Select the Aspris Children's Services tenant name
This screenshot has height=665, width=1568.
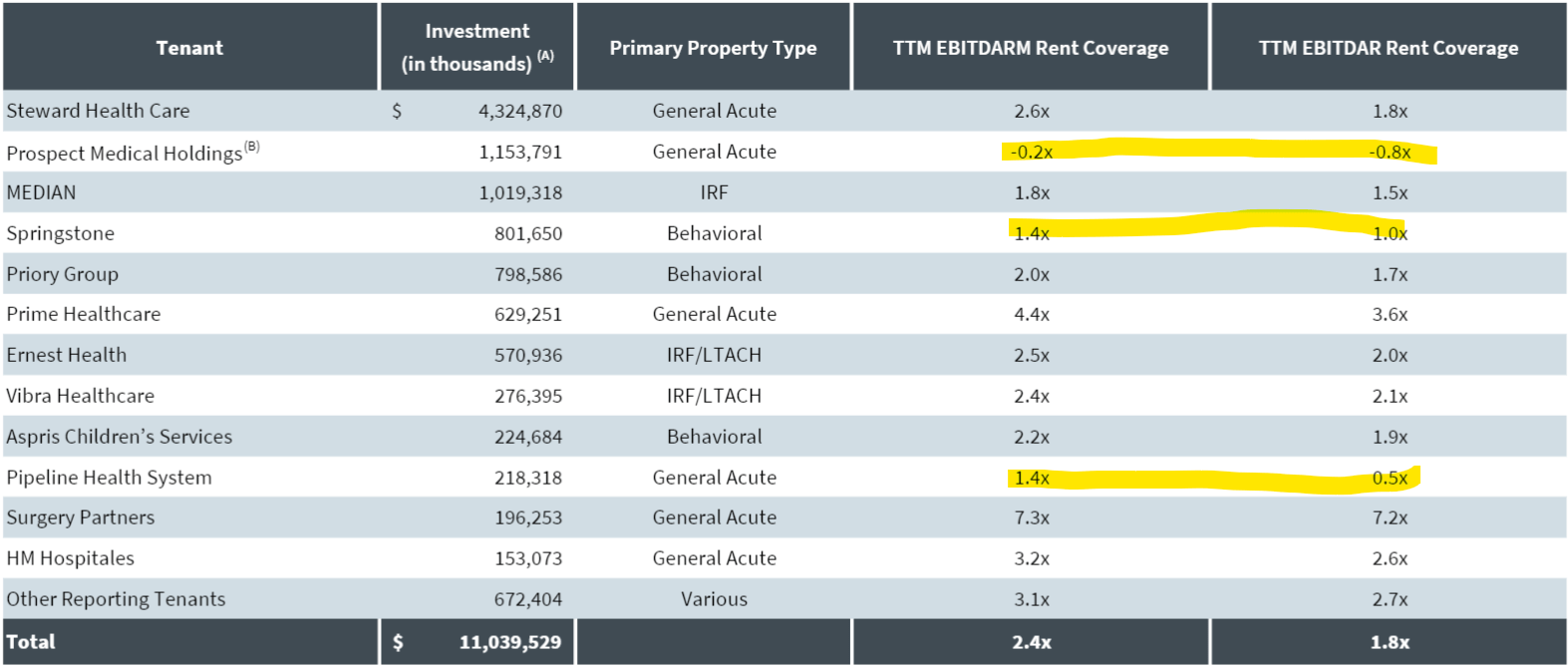pos(119,437)
